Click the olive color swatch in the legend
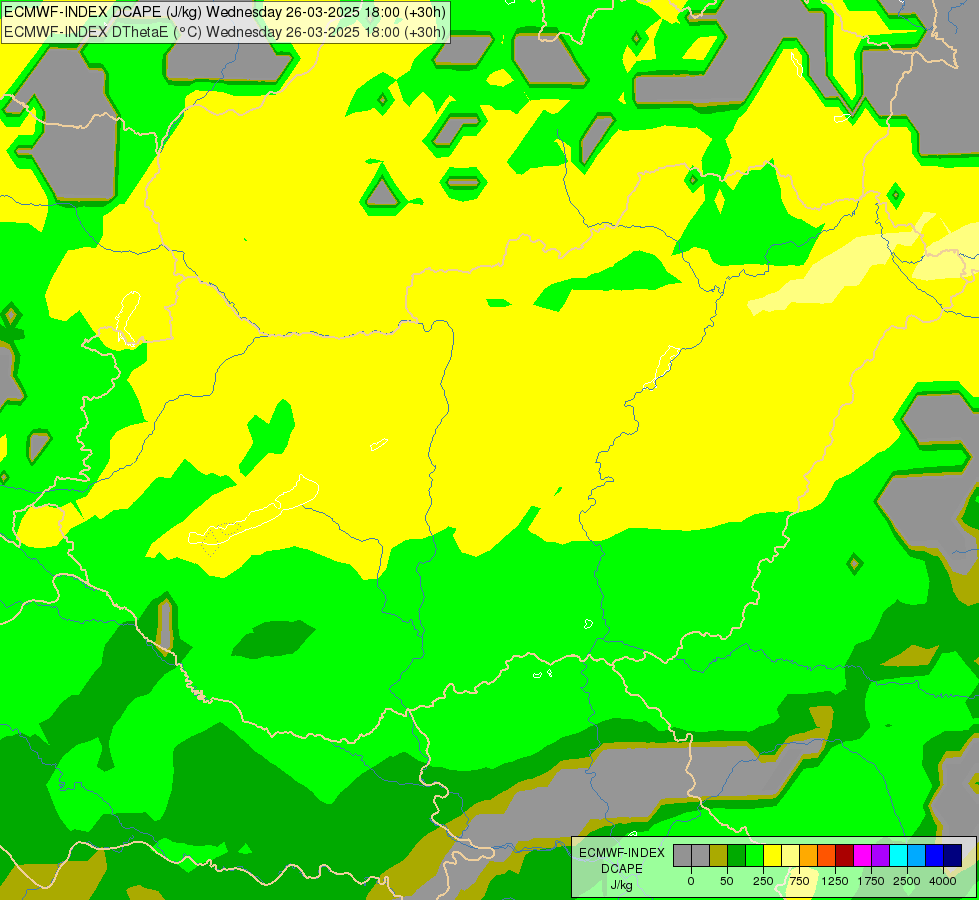The height and width of the screenshot is (900, 979). click(718, 855)
